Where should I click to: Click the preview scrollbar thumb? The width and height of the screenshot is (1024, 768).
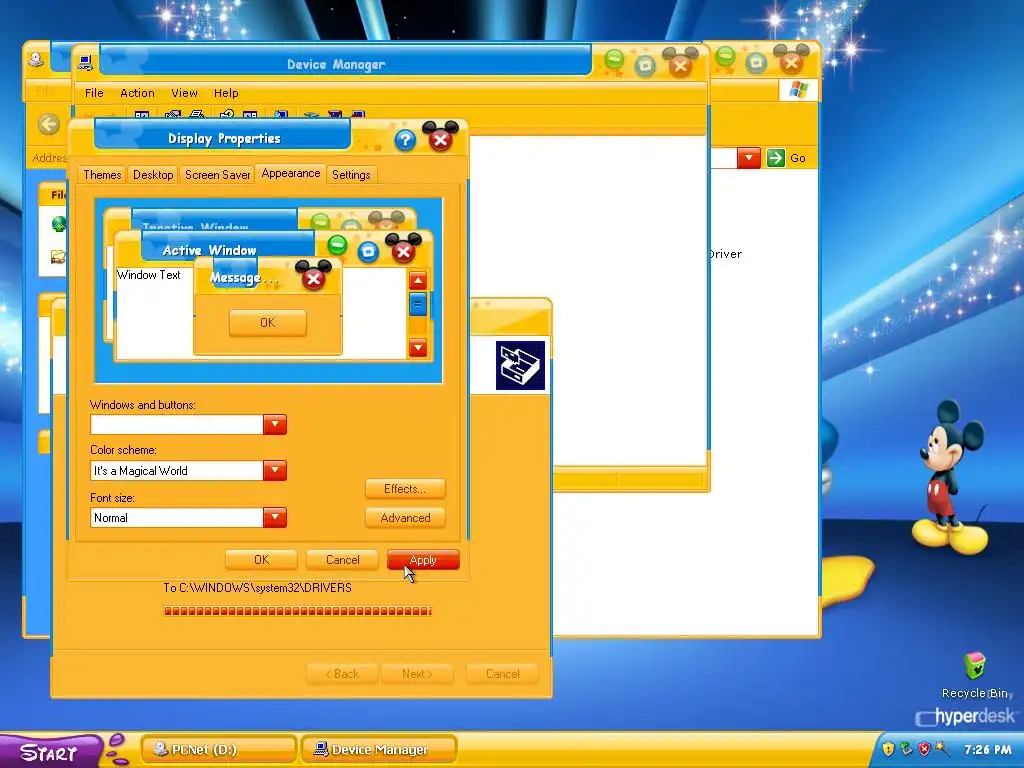[x=418, y=304]
